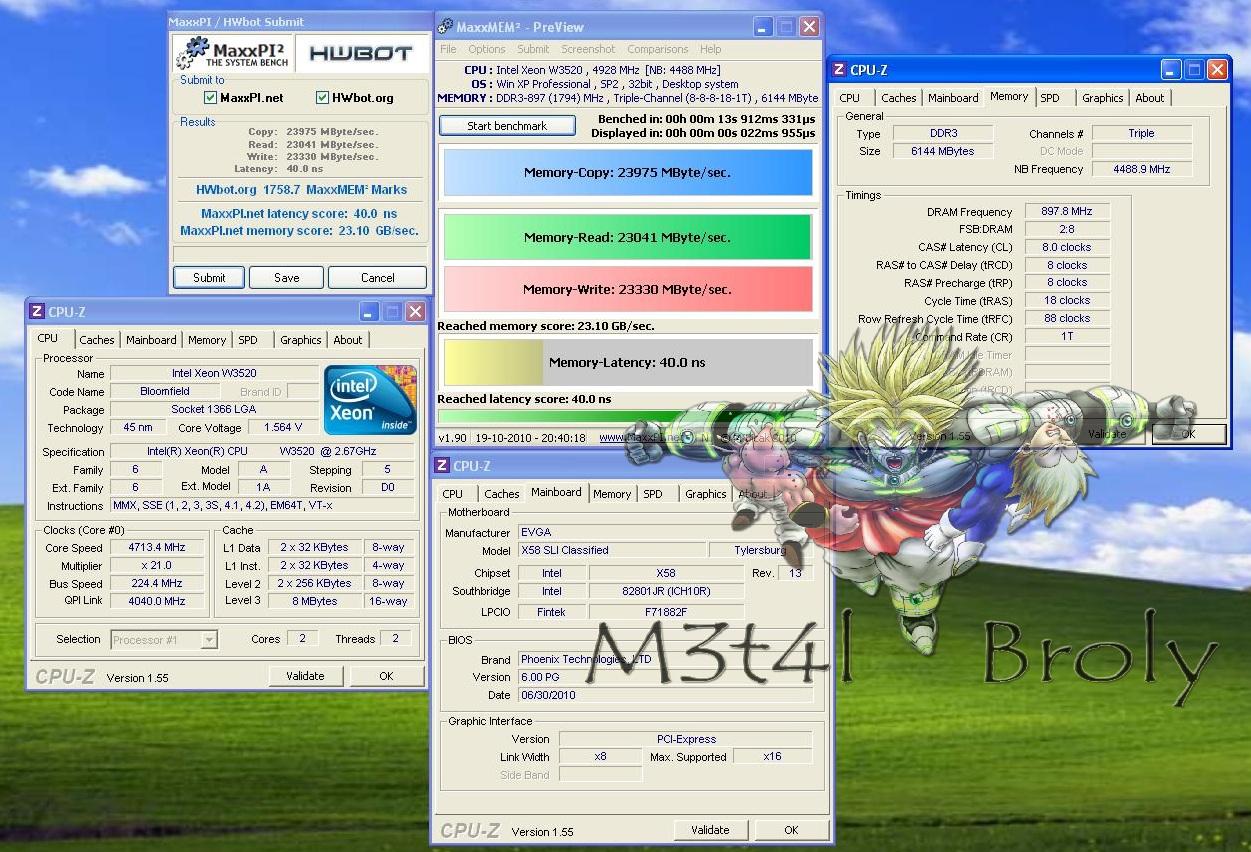Select Caches tab in CPU-Z Memory window
Screen dimensions: 1251x852
pyautogui.click(x=898, y=98)
